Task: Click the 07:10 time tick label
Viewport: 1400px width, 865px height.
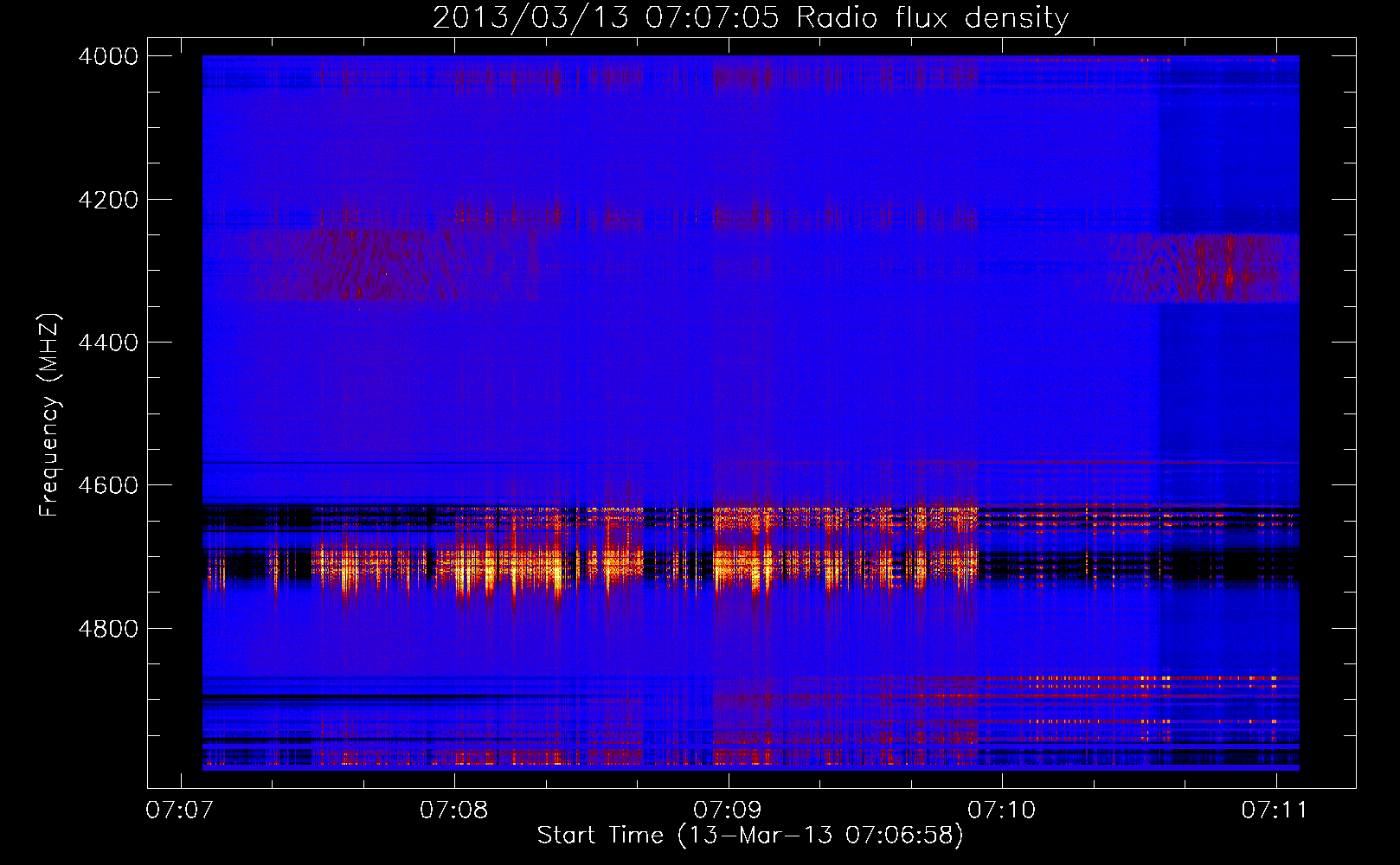Action: [1002, 810]
